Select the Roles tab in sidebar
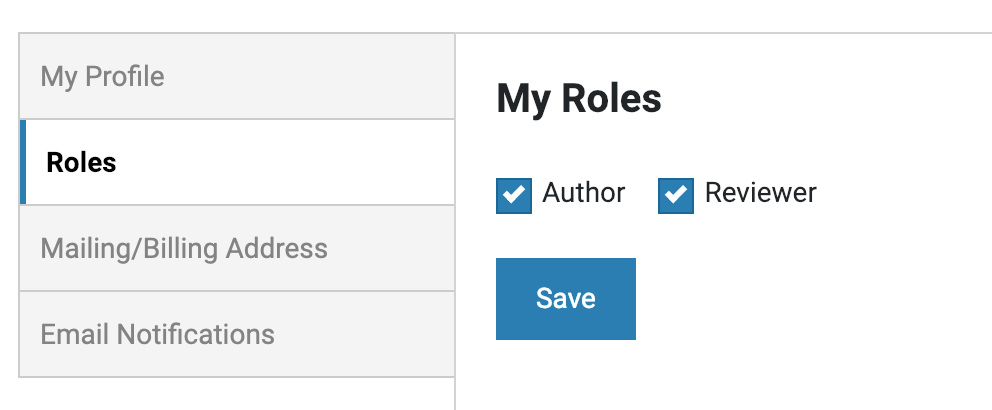Viewport: 992px width, 410px height. (81, 162)
